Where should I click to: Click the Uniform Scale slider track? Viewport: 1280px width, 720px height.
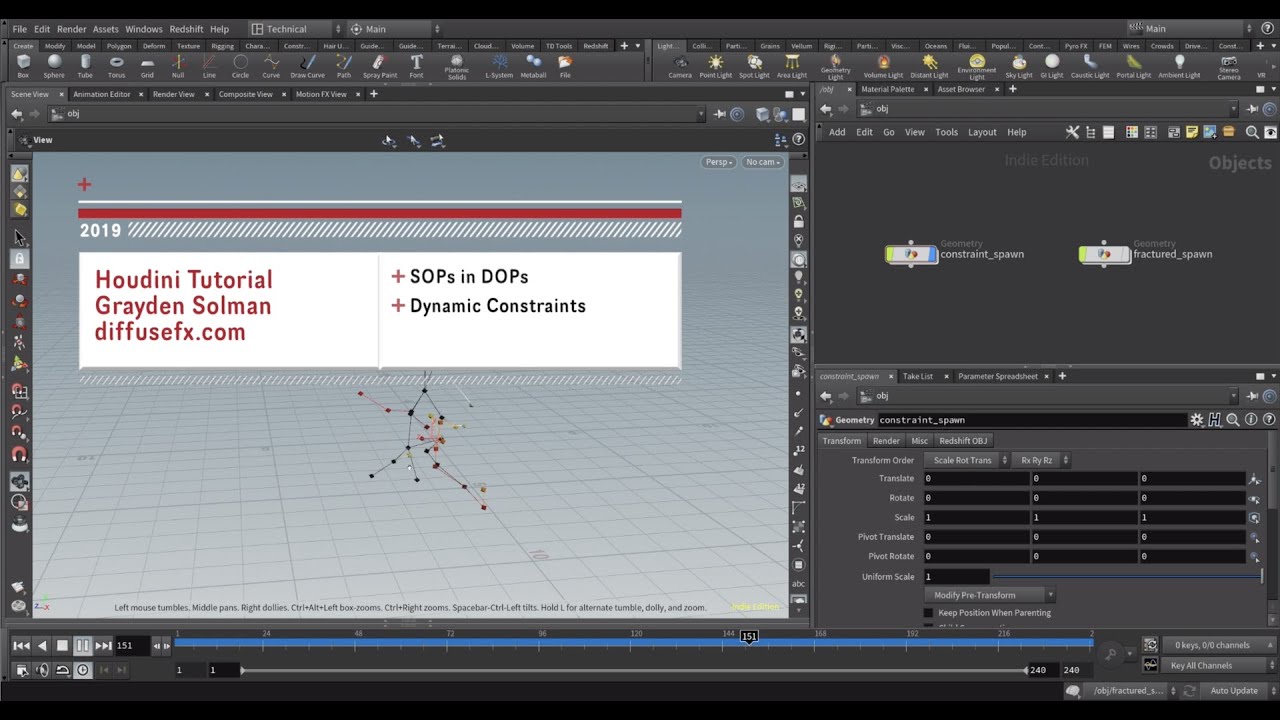coord(1127,577)
